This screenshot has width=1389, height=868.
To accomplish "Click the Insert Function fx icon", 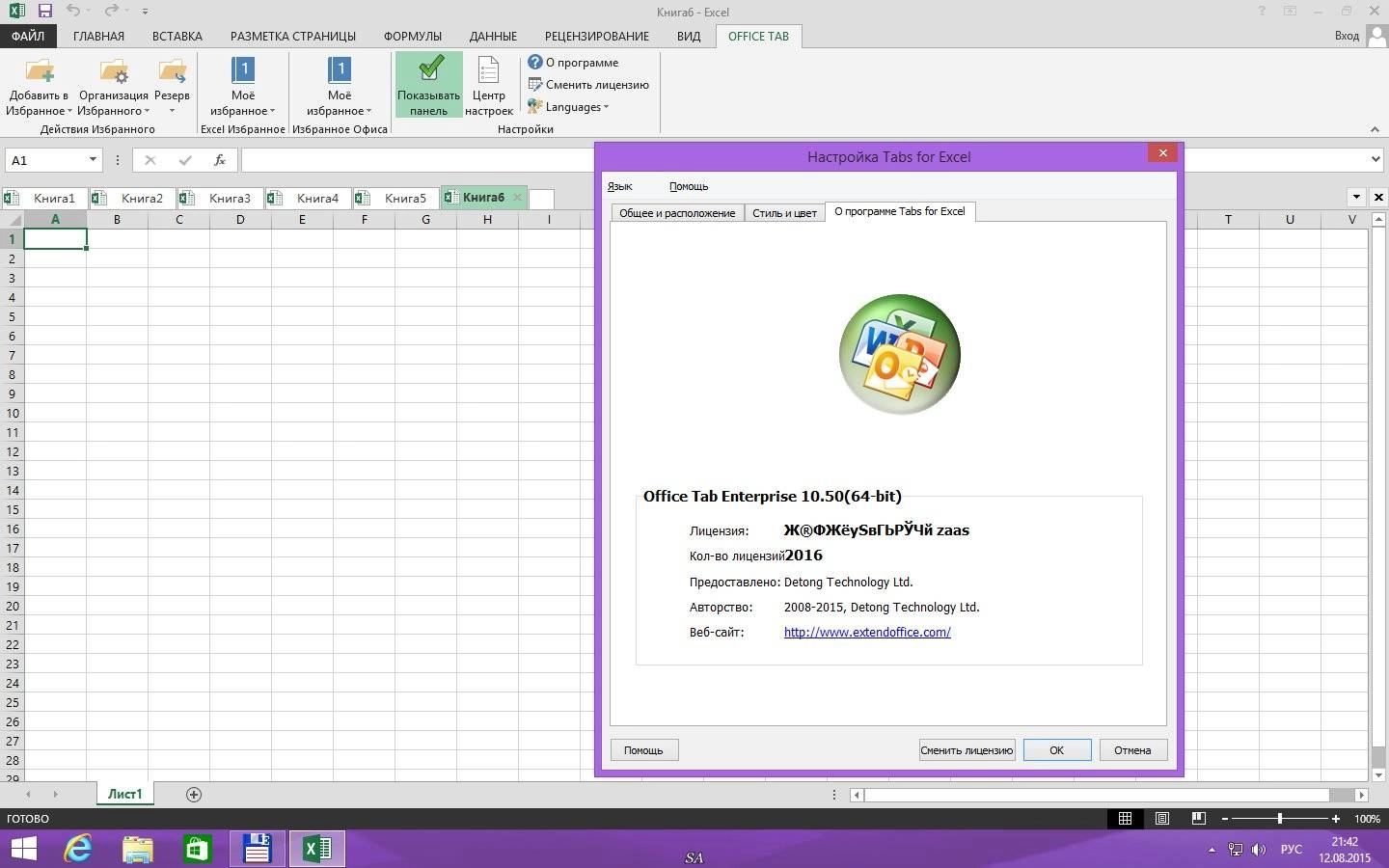I will (220, 160).
